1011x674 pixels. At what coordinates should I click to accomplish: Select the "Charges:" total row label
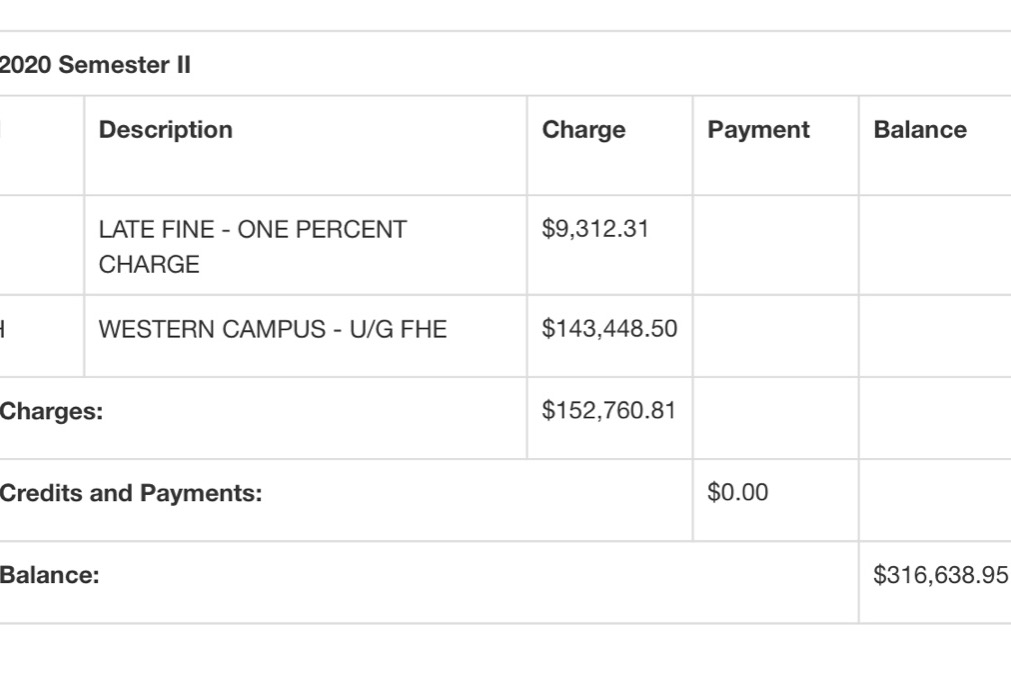[x=52, y=411]
